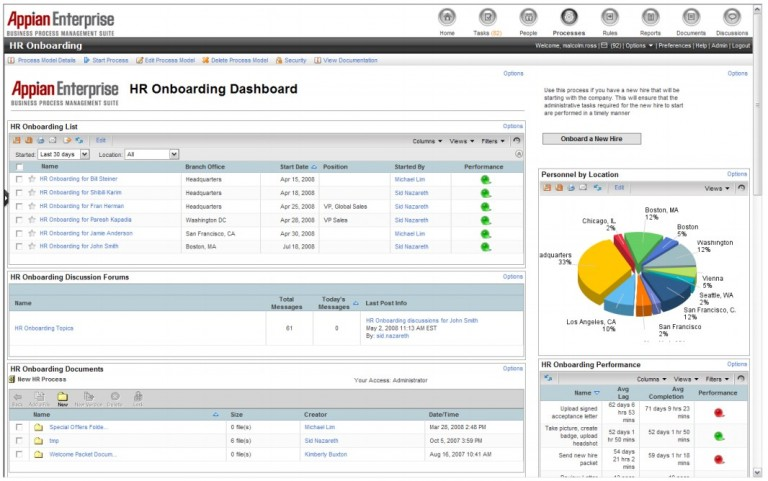Open Filters dropdown in HR Onboarding List
Viewport: 768px width, 481px height.
point(493,141)
